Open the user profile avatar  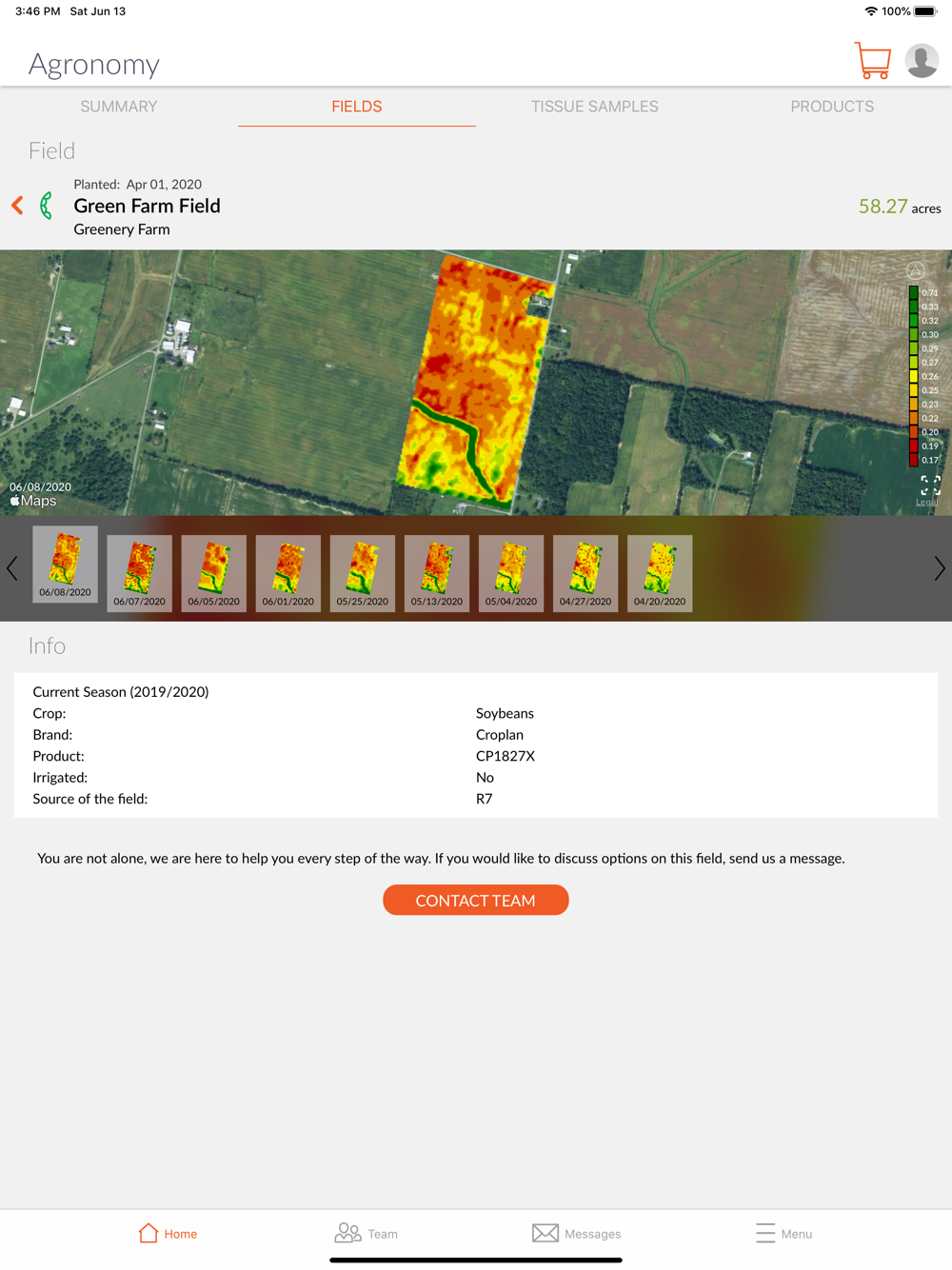click(x=922, y=61)
